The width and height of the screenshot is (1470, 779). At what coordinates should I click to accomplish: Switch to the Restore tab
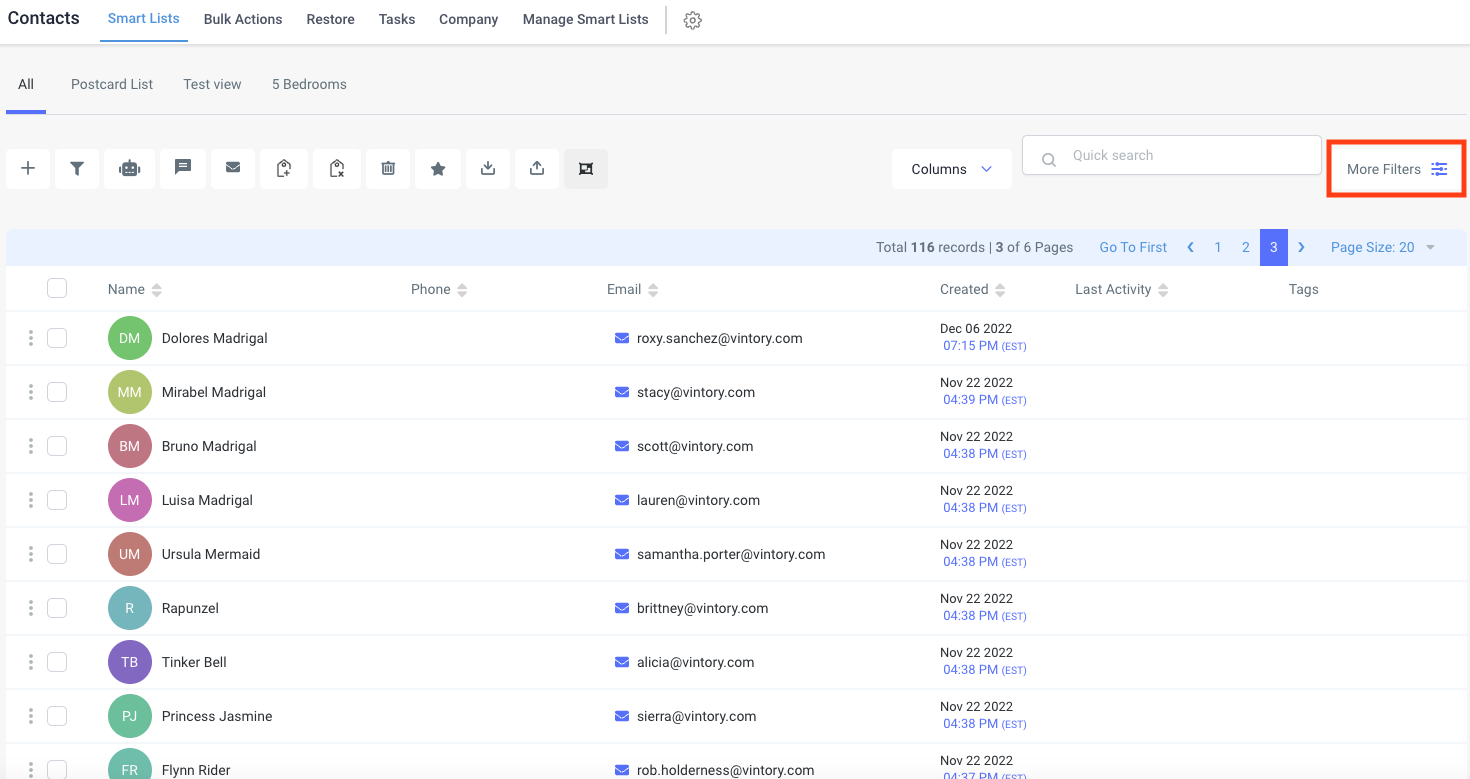coord(331,19)
